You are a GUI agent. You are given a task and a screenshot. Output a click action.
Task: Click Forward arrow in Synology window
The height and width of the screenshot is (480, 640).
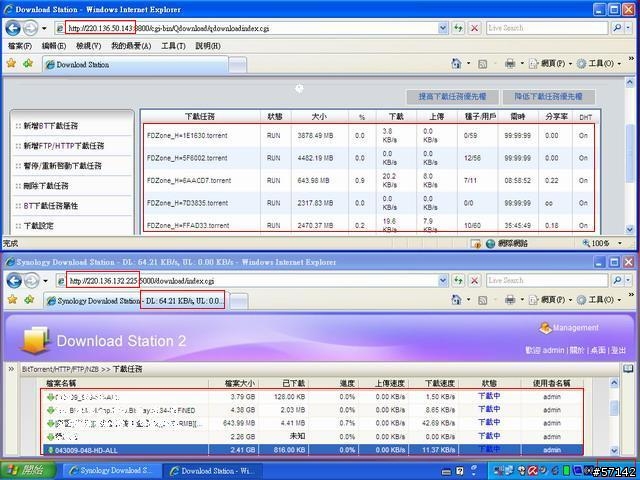[x=31, y=281]
